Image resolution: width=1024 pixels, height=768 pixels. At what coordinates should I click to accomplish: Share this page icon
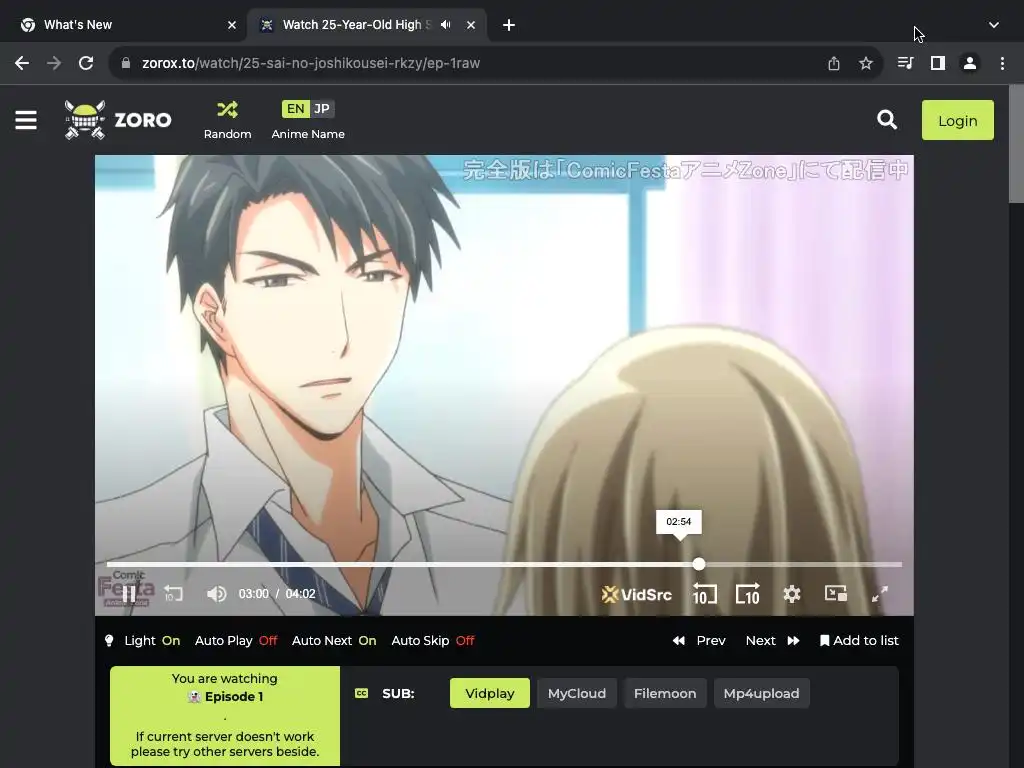[833, 63]
